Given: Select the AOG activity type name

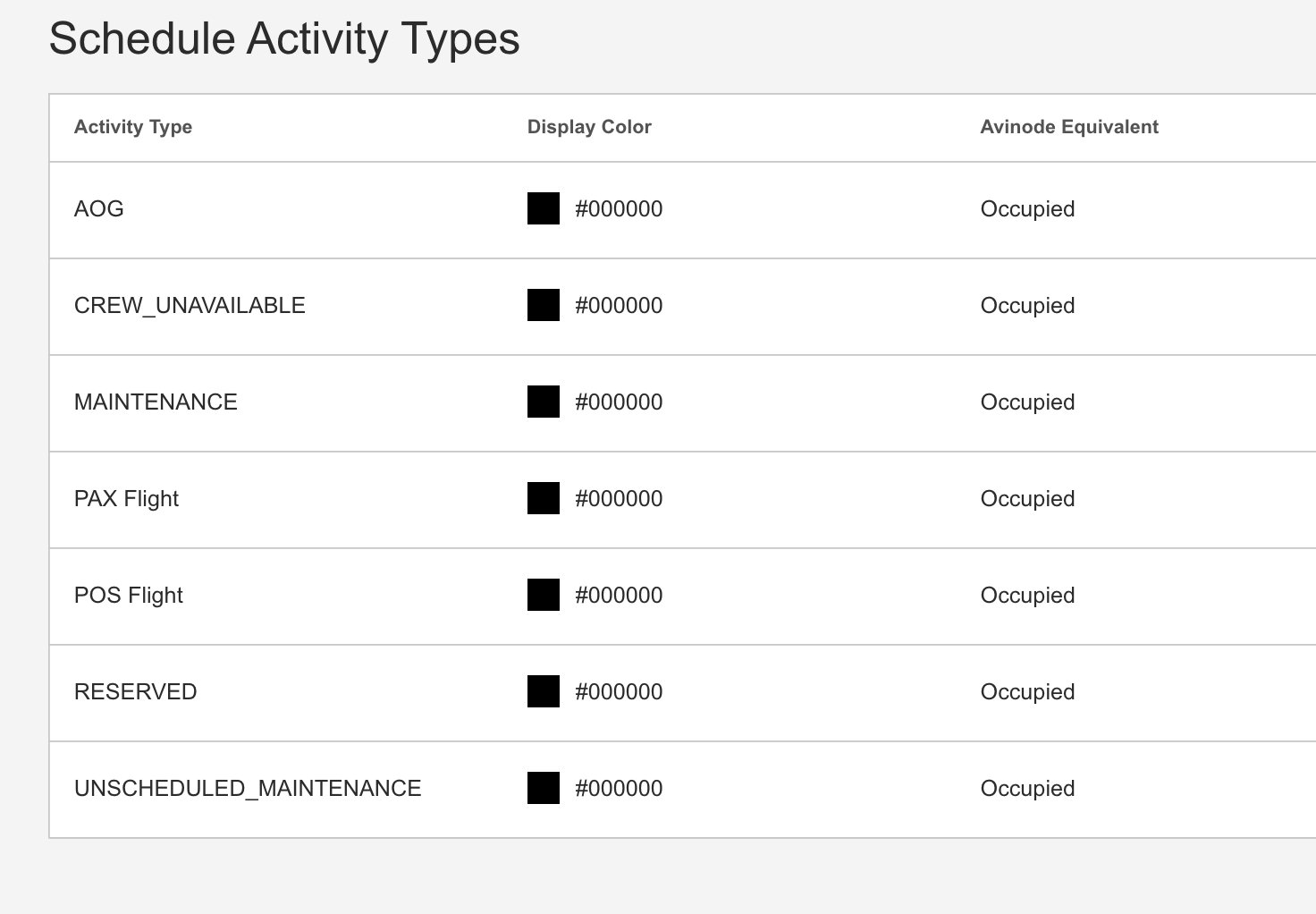Looking at the screenshot, I should coord(99,208).
